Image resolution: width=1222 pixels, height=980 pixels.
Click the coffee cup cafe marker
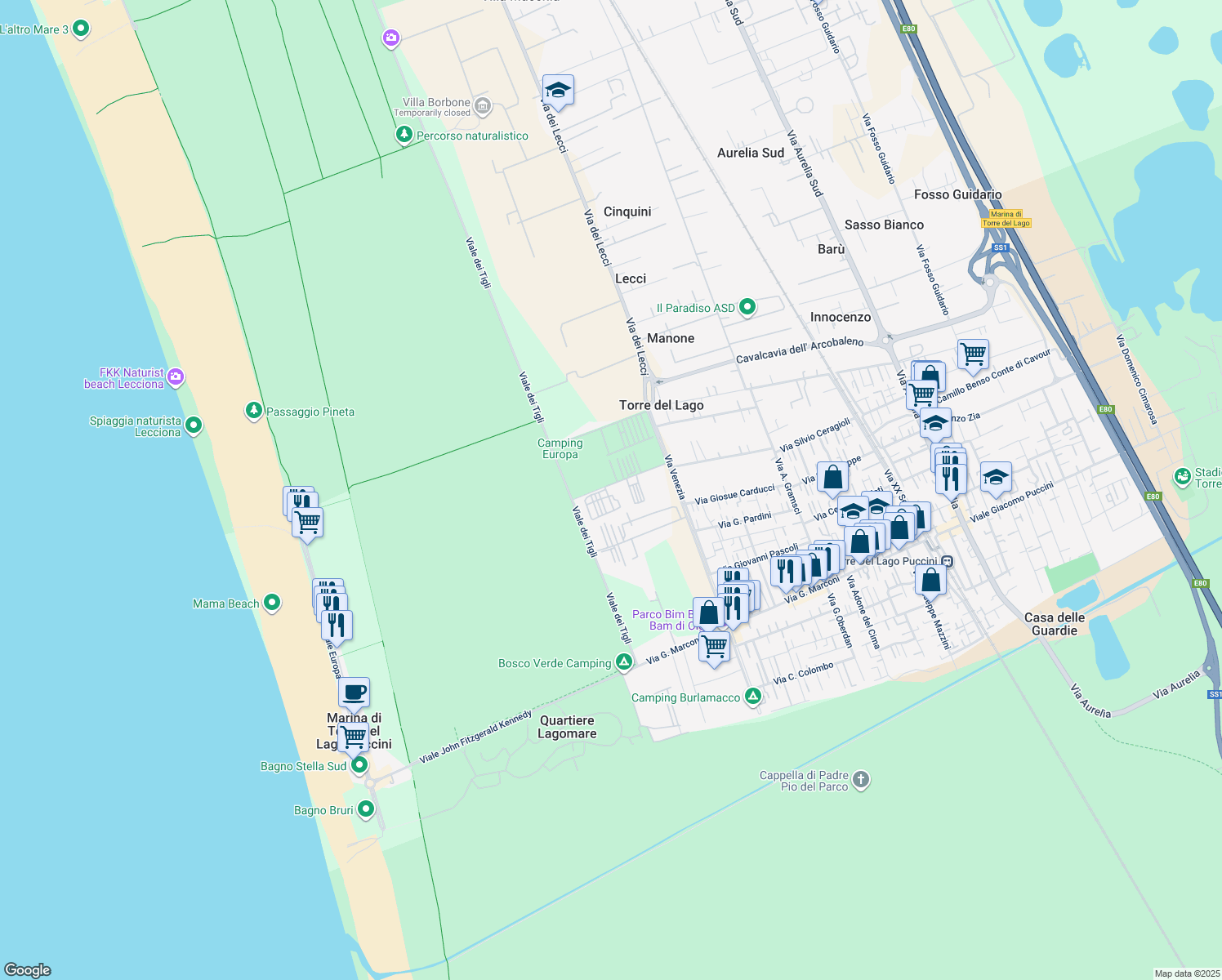point(354,693)
